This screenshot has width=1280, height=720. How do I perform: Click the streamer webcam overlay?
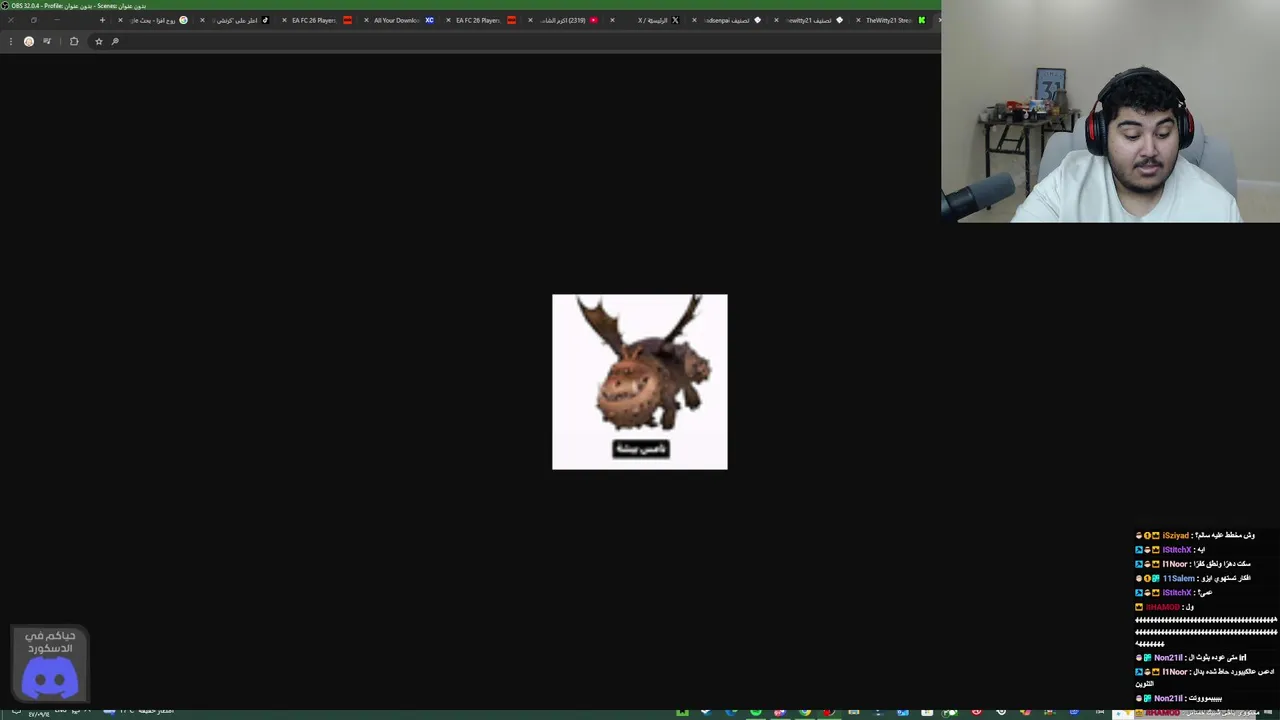pyautogui.click(x=1110, y=111)
